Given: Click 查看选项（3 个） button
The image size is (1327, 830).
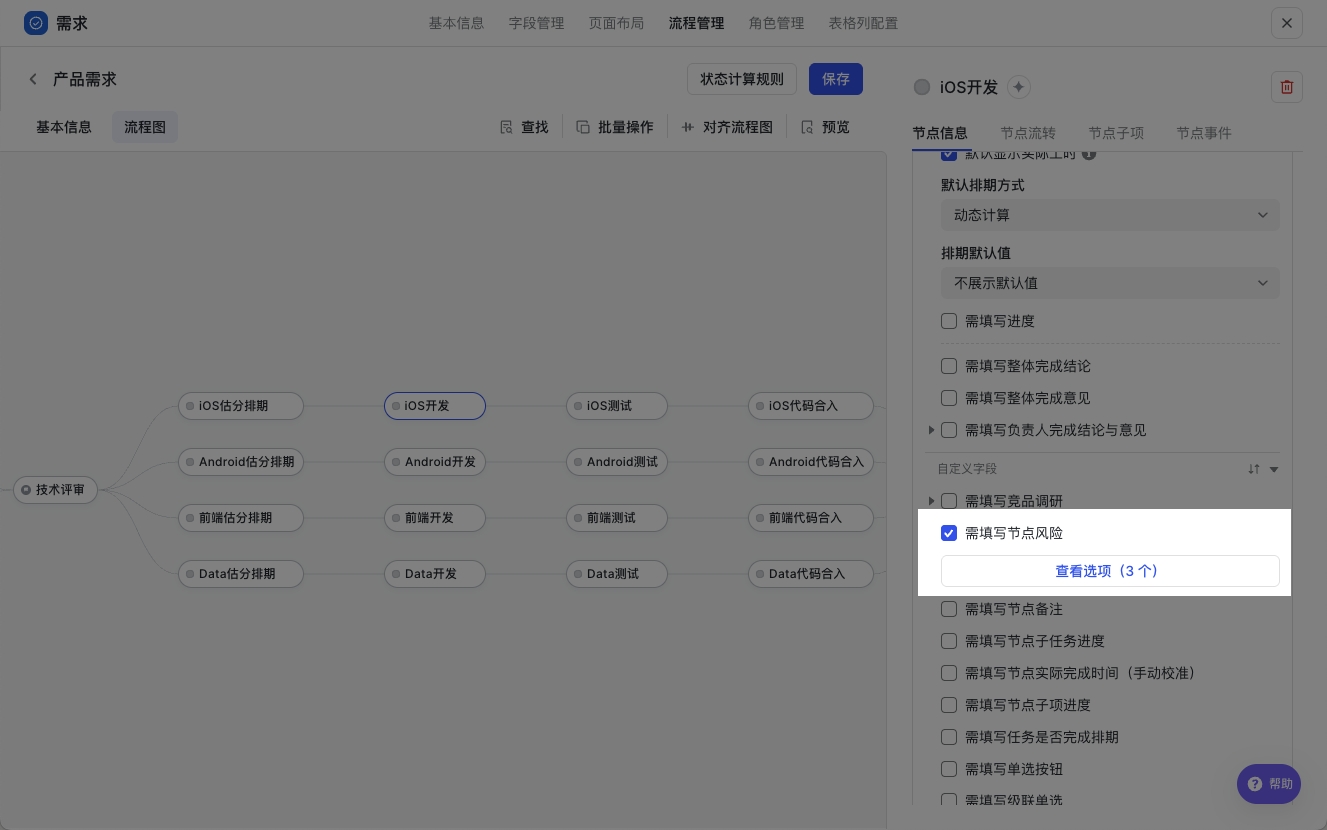Looking at the screenshot, I should [1110, 571].
